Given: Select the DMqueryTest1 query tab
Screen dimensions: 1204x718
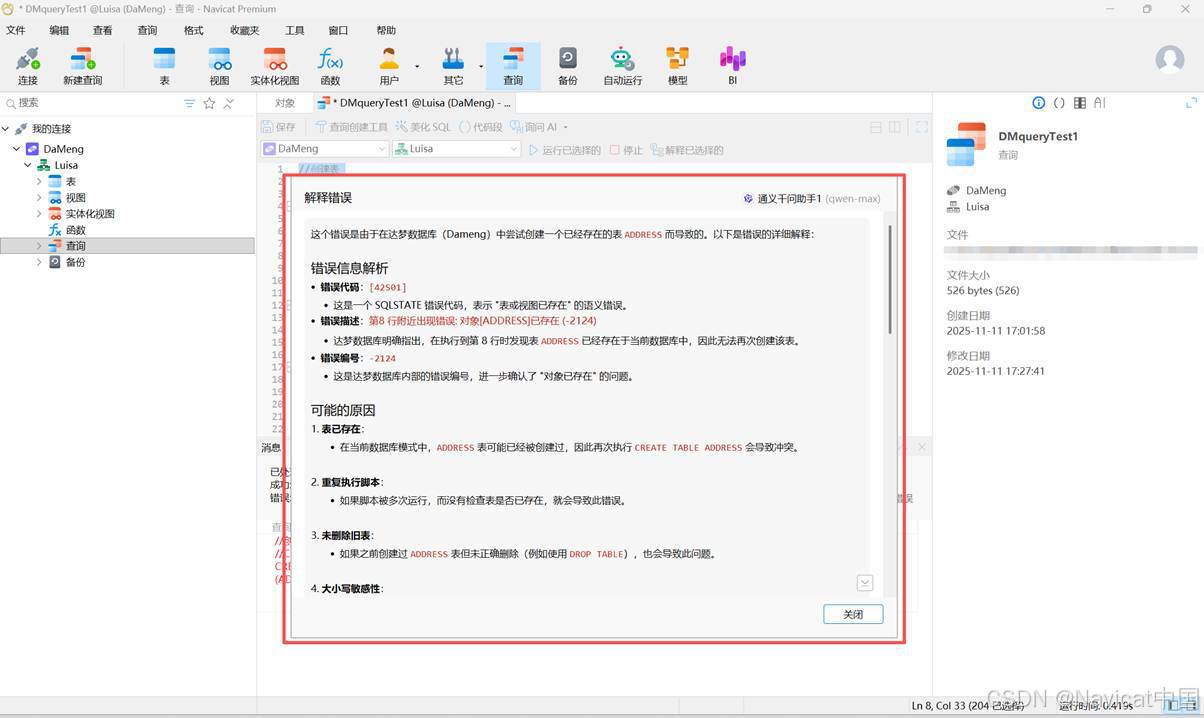Looking at the screenshot, I should click(413, 103).
